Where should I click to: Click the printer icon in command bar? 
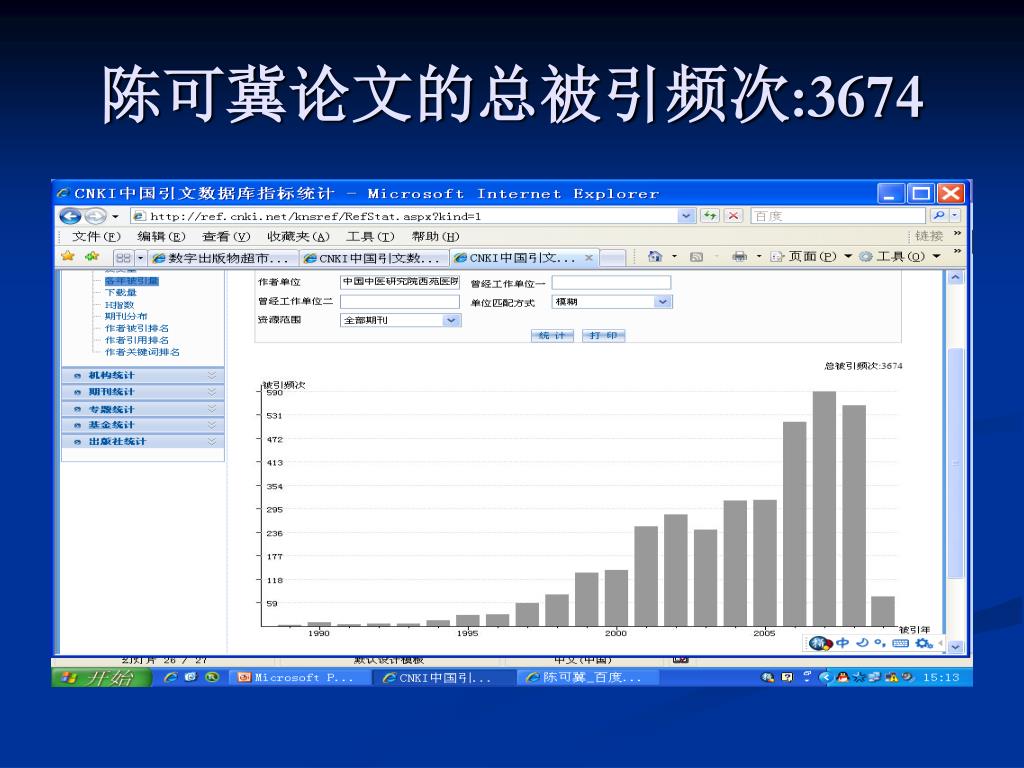(739, 257)
